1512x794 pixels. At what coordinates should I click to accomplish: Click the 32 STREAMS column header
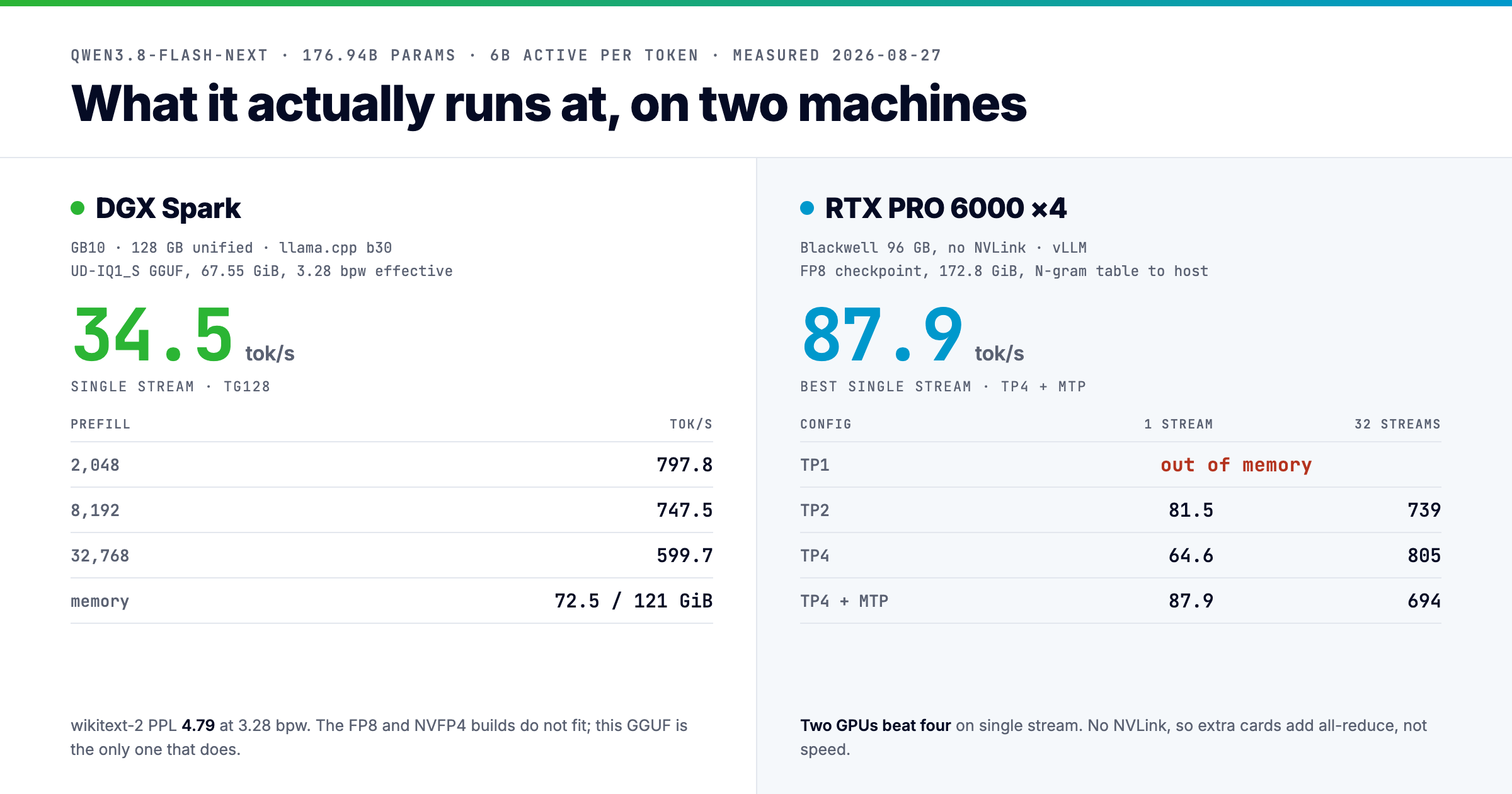1397,424
